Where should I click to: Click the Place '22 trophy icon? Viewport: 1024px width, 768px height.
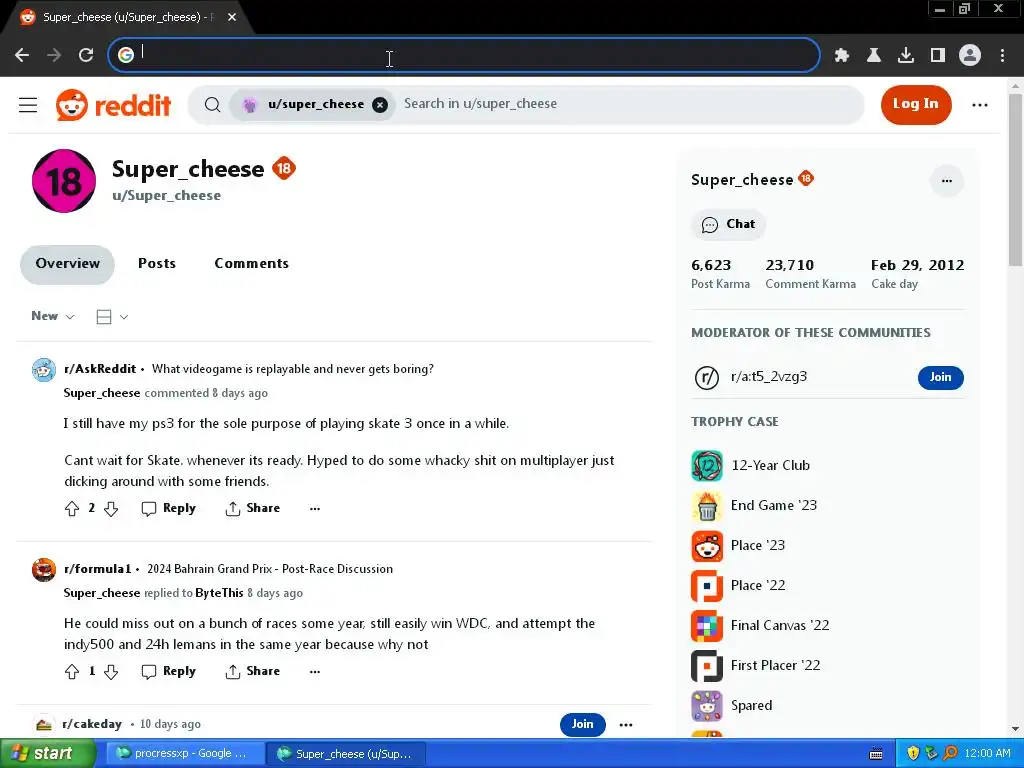pos(707,586)
